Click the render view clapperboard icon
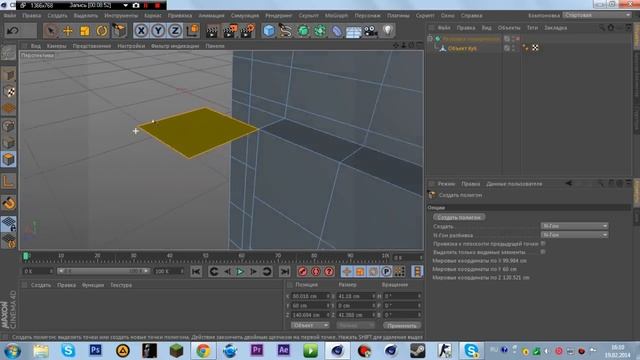640x360 pixels. 212,31
